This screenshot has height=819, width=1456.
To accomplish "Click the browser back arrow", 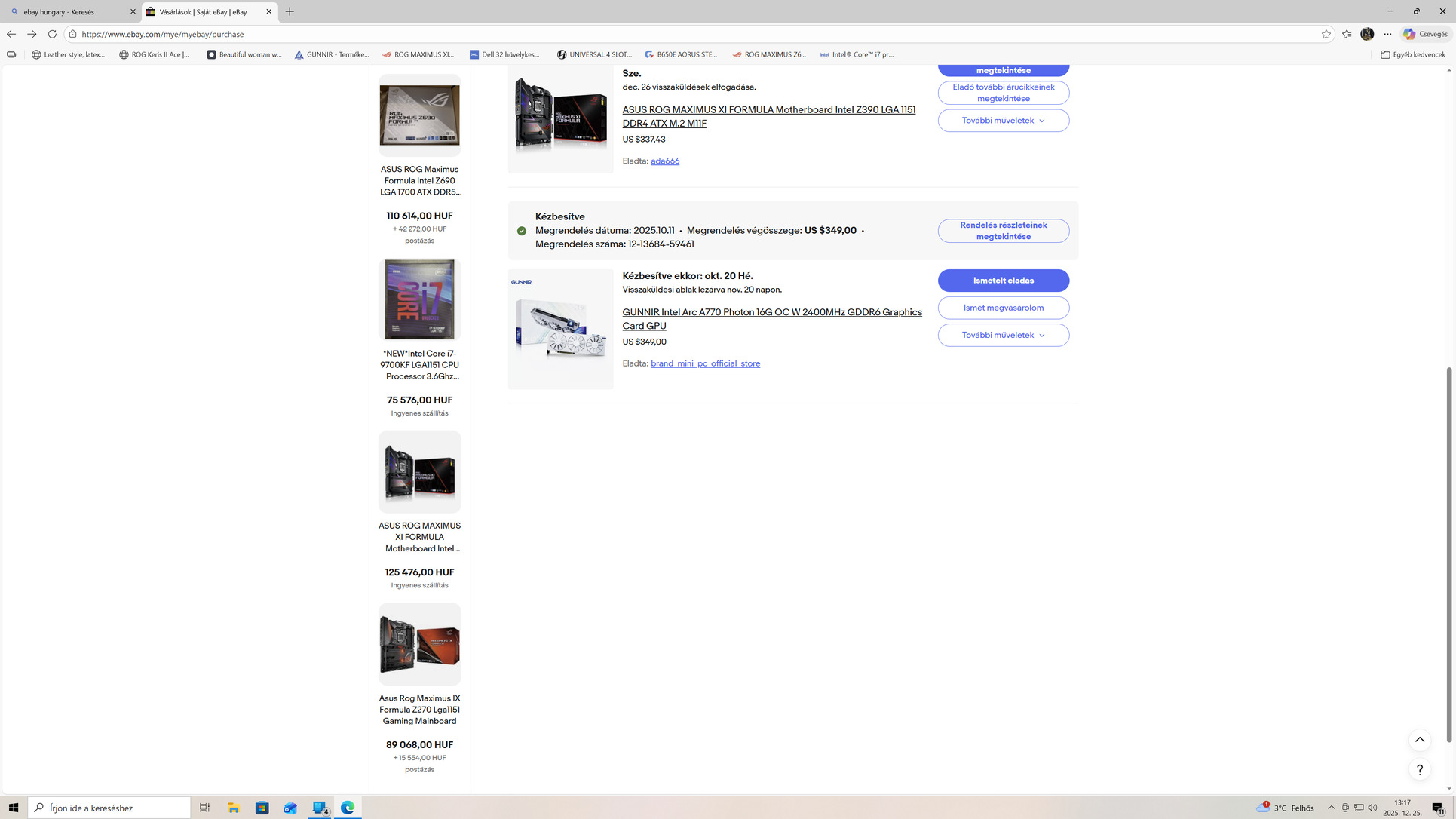I will pos(11,34).
